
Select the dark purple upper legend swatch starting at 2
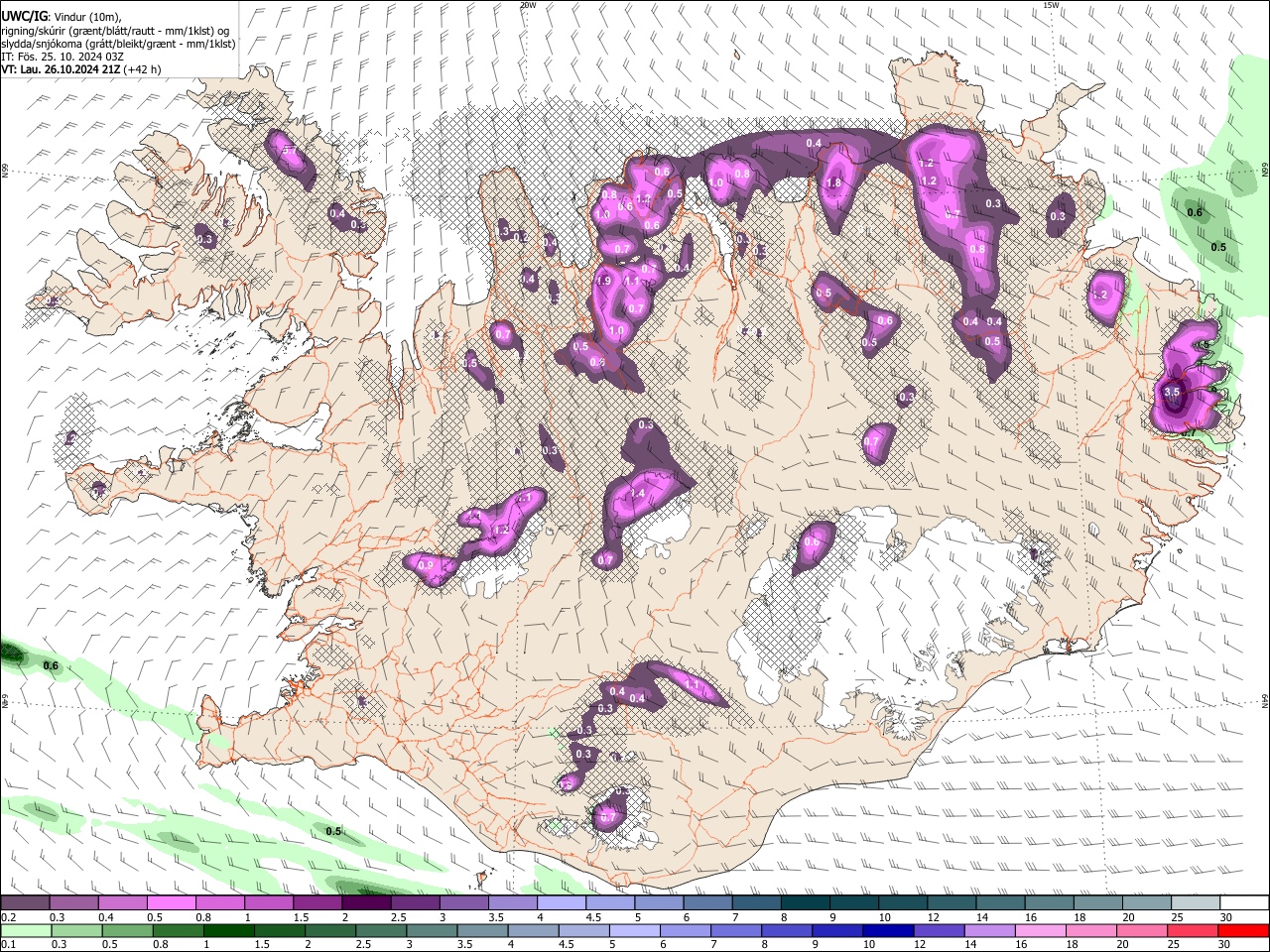pos(366,903)
